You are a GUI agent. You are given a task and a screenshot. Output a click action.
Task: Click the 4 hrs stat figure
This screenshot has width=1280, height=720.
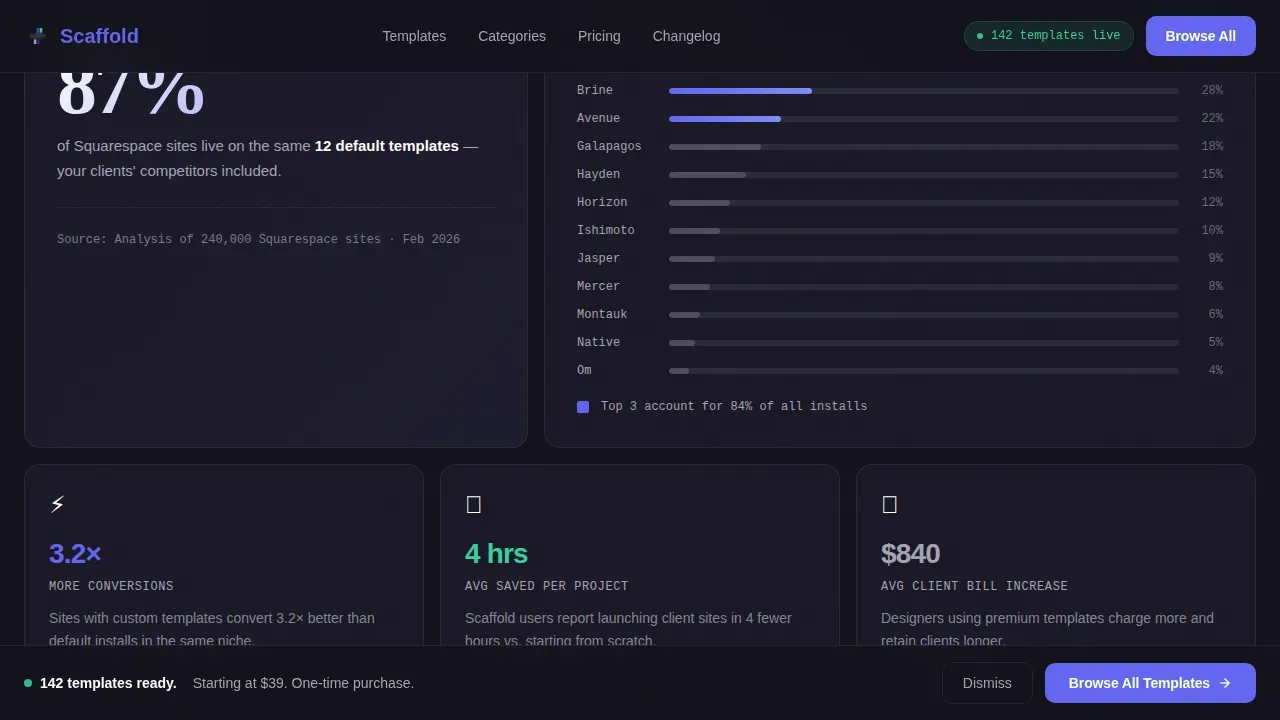(496, 553)
